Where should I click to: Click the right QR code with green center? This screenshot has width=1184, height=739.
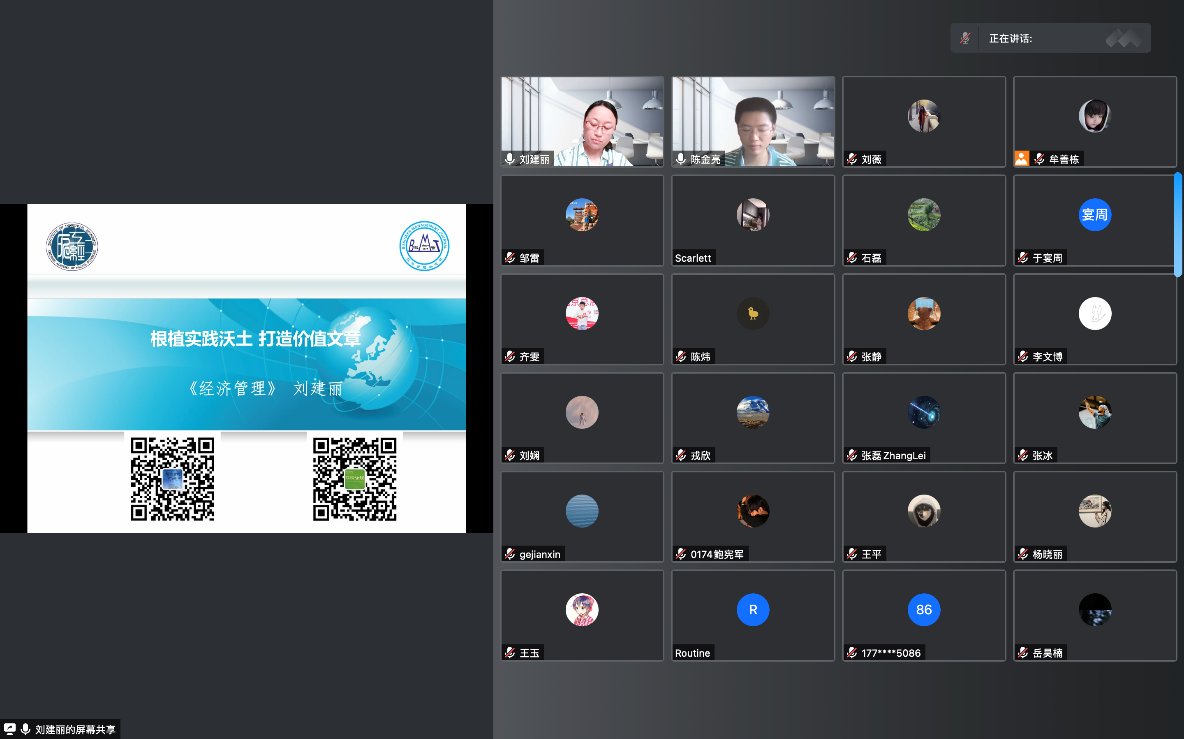click(355, 478)
